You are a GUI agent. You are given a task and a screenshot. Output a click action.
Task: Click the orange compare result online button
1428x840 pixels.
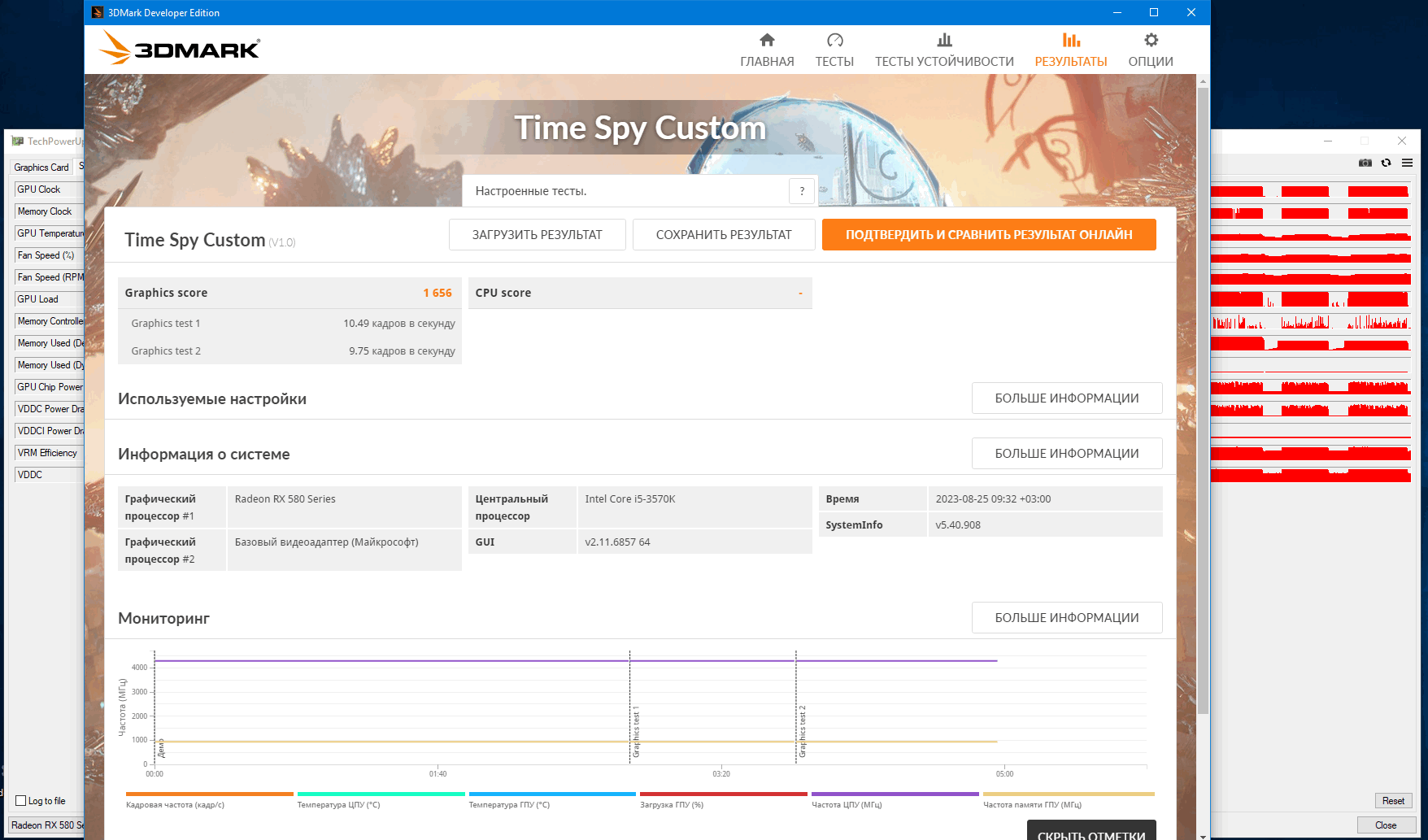[989, 234]
